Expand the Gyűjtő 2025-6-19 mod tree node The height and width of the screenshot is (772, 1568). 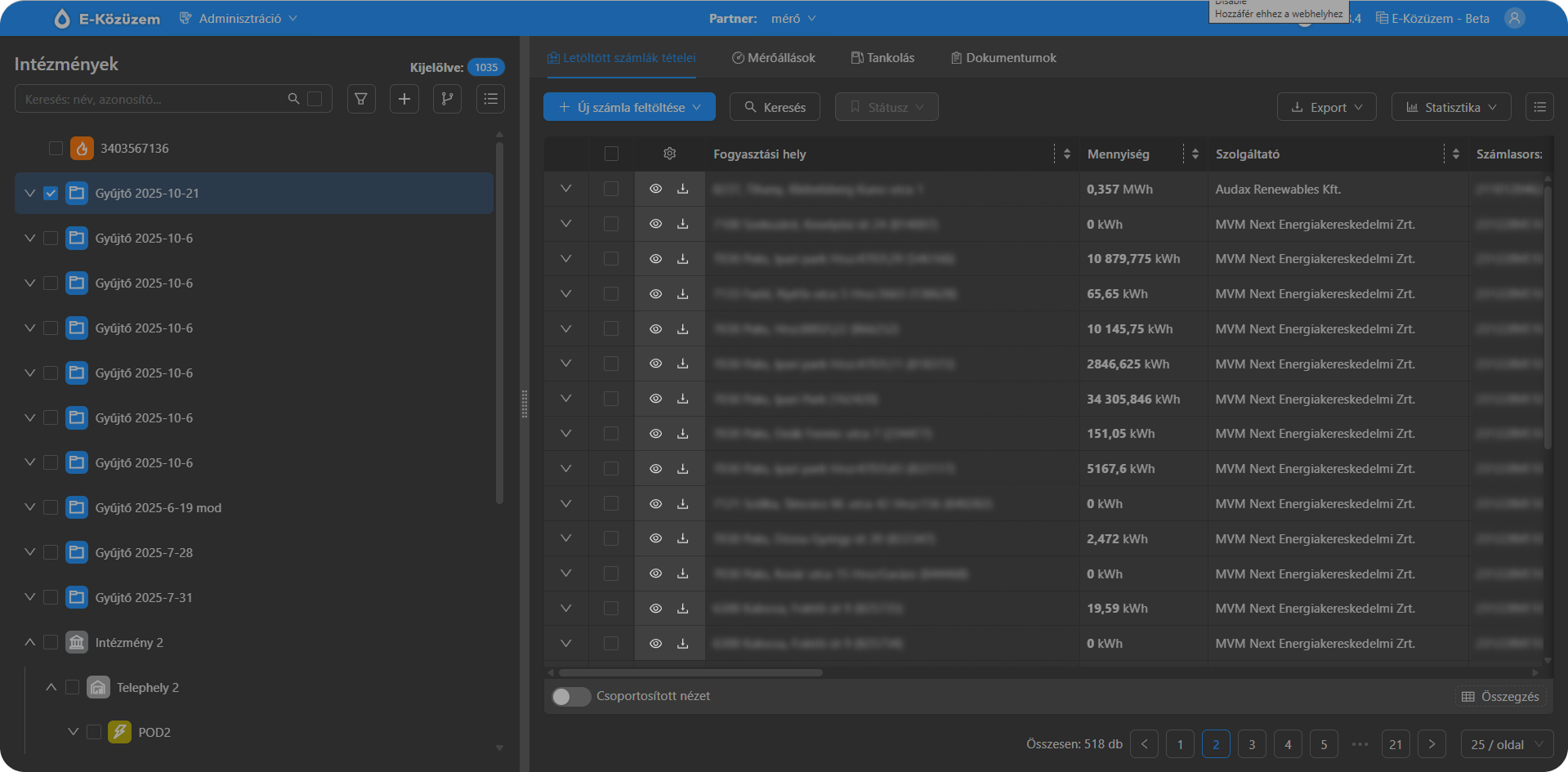tap(30, 507)
